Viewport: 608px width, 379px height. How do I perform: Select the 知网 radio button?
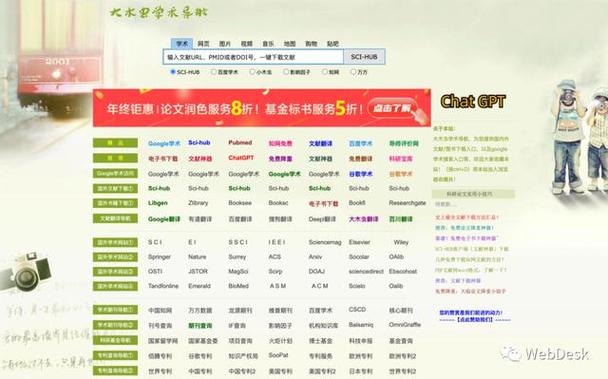325,72
